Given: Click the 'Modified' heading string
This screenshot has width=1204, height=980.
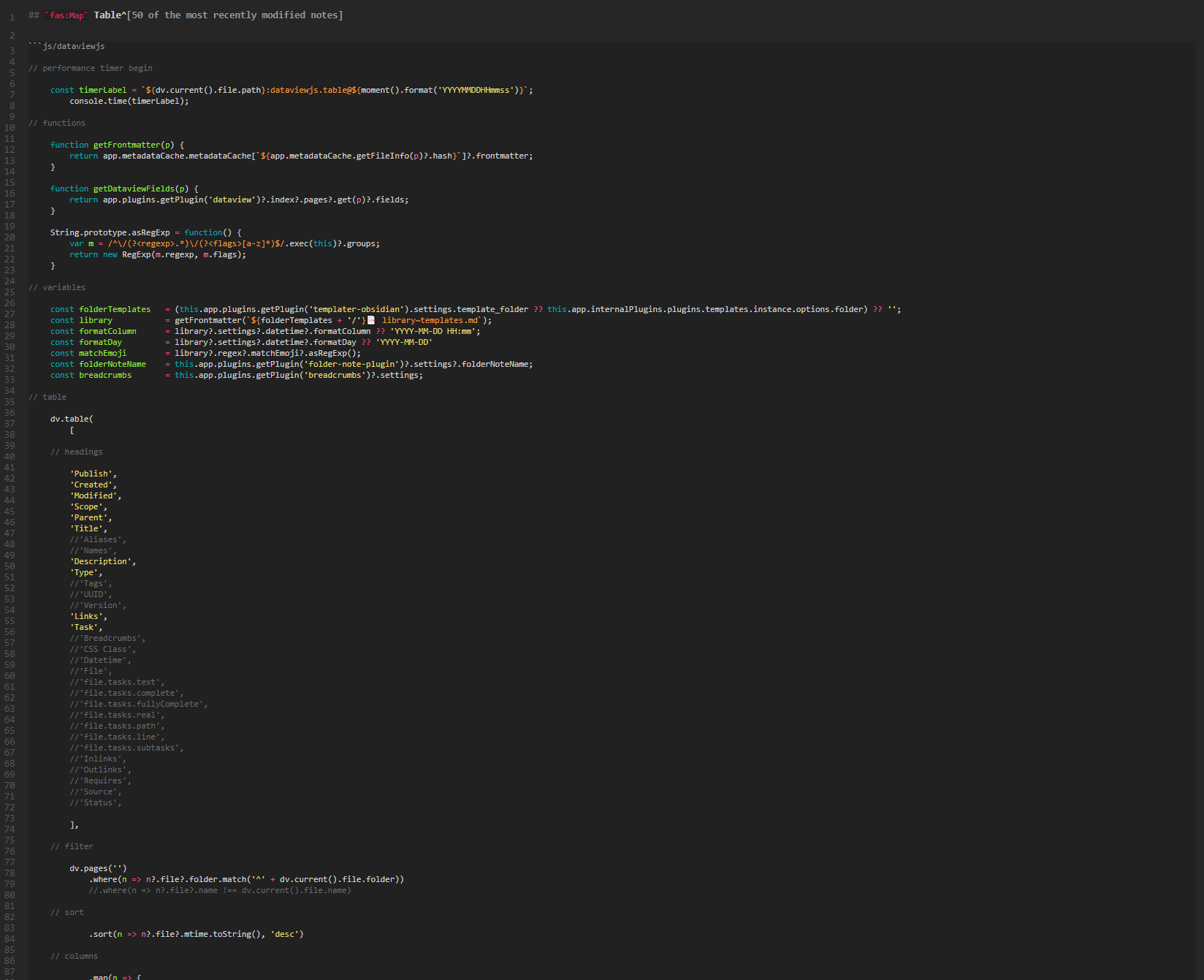Looking at the screenshot, I should coord(94,495).
